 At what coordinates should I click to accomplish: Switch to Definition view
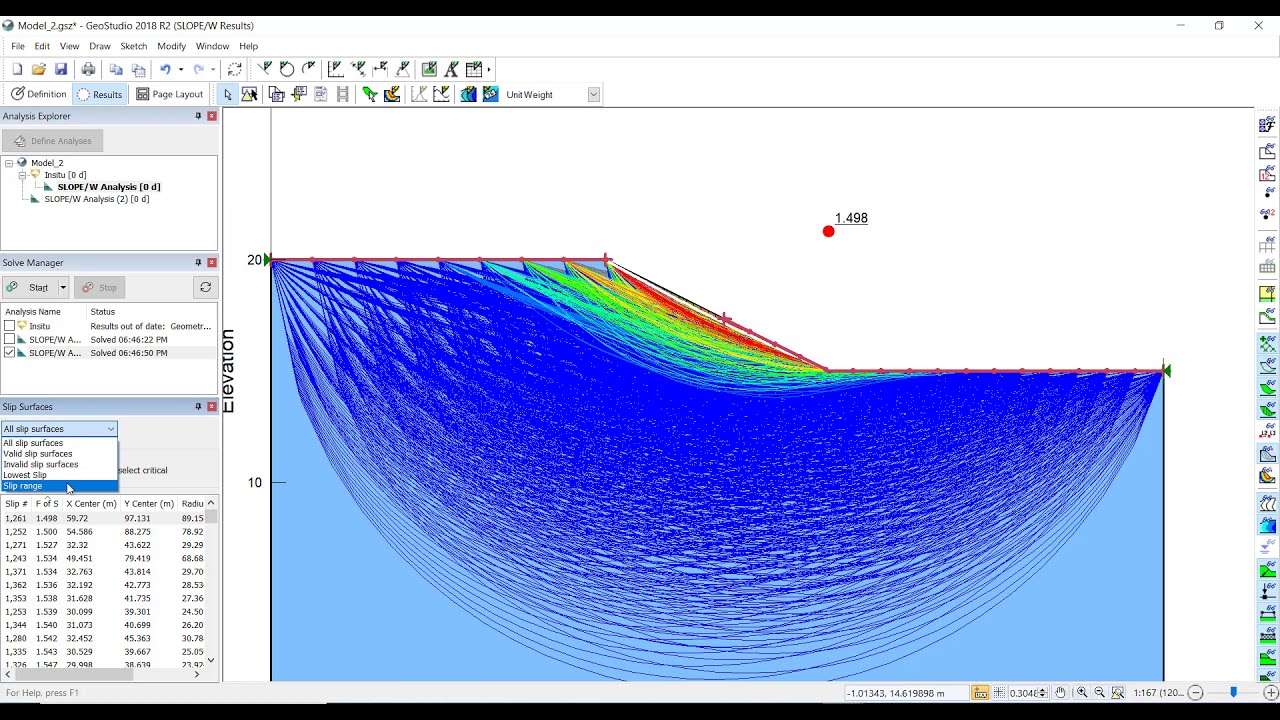pyautogui.click(x=38, y=94)
